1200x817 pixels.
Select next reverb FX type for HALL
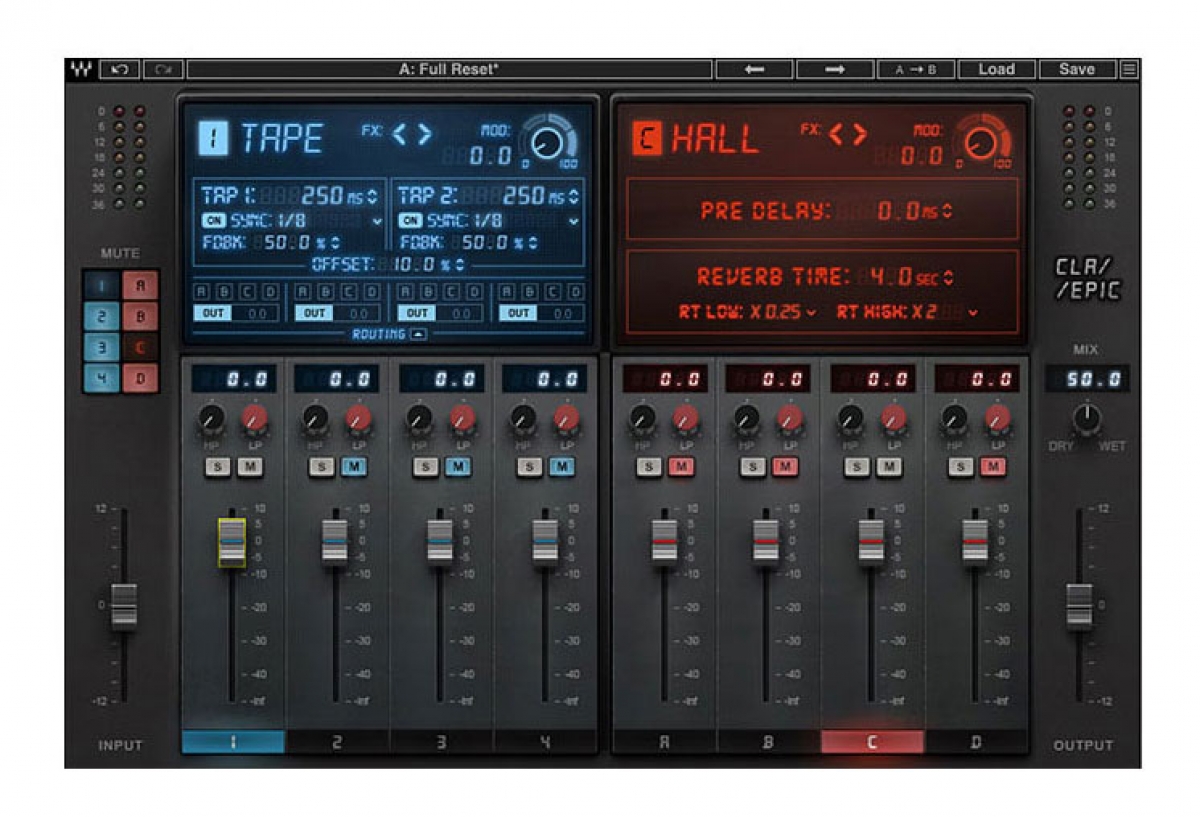click(862, 133)
